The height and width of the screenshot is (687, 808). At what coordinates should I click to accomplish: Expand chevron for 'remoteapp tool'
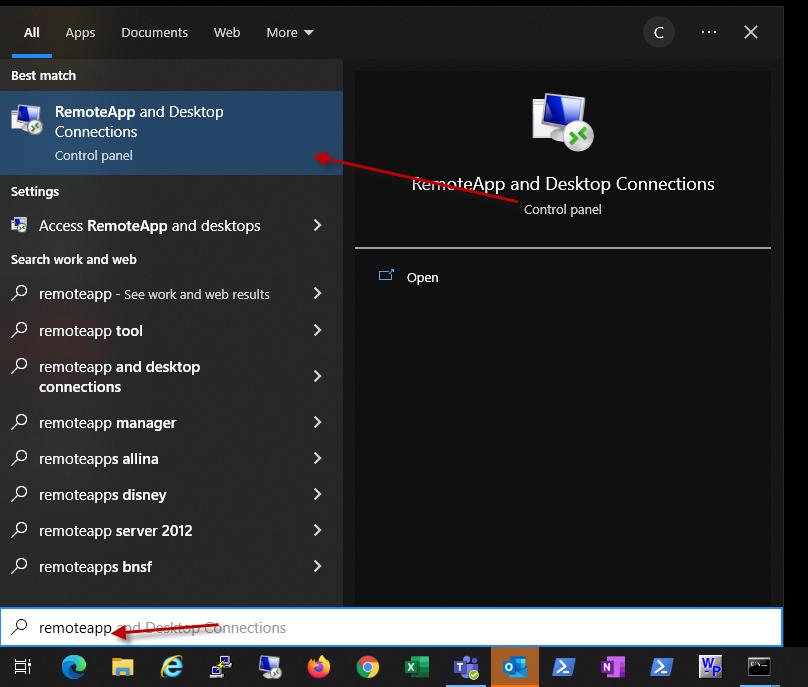tap(317, 330)
